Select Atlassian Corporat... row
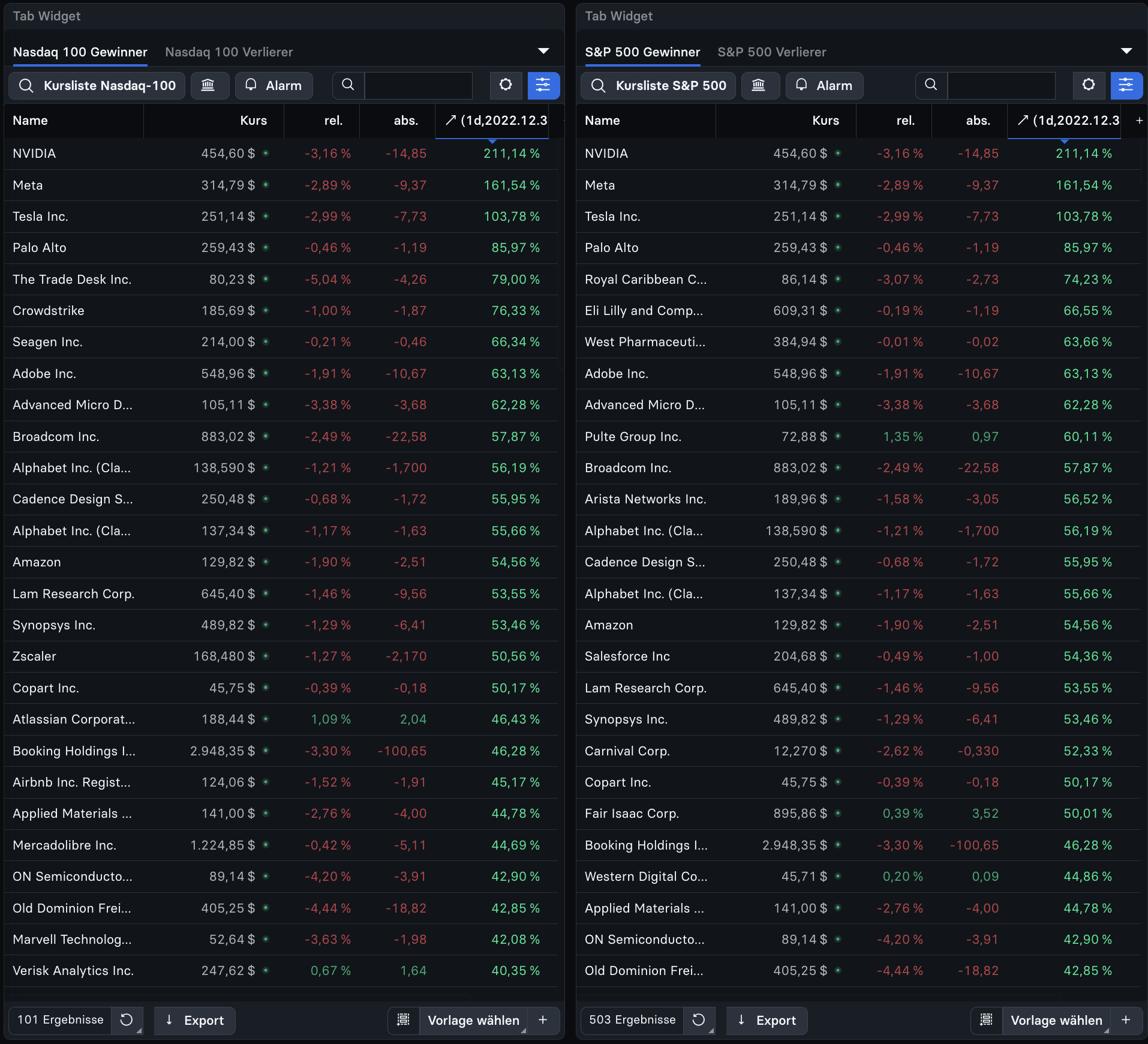 click(281, 719)
